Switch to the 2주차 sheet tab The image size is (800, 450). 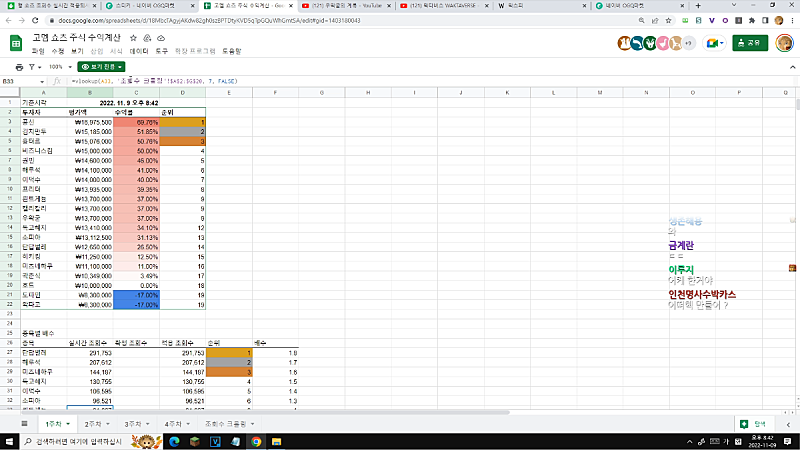[92, 424]
